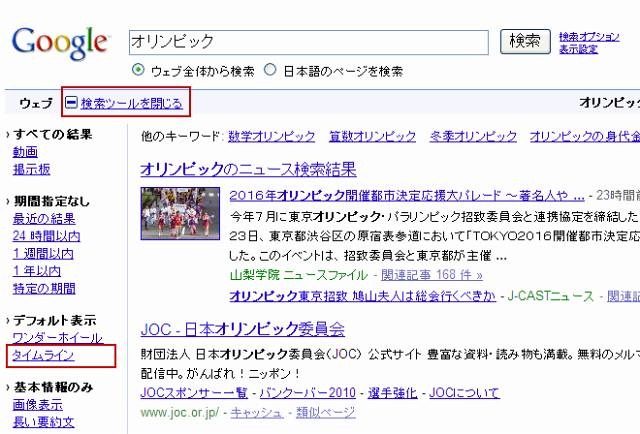
Task: Enable 画像表示 option
Action: (x=38, y=405)
